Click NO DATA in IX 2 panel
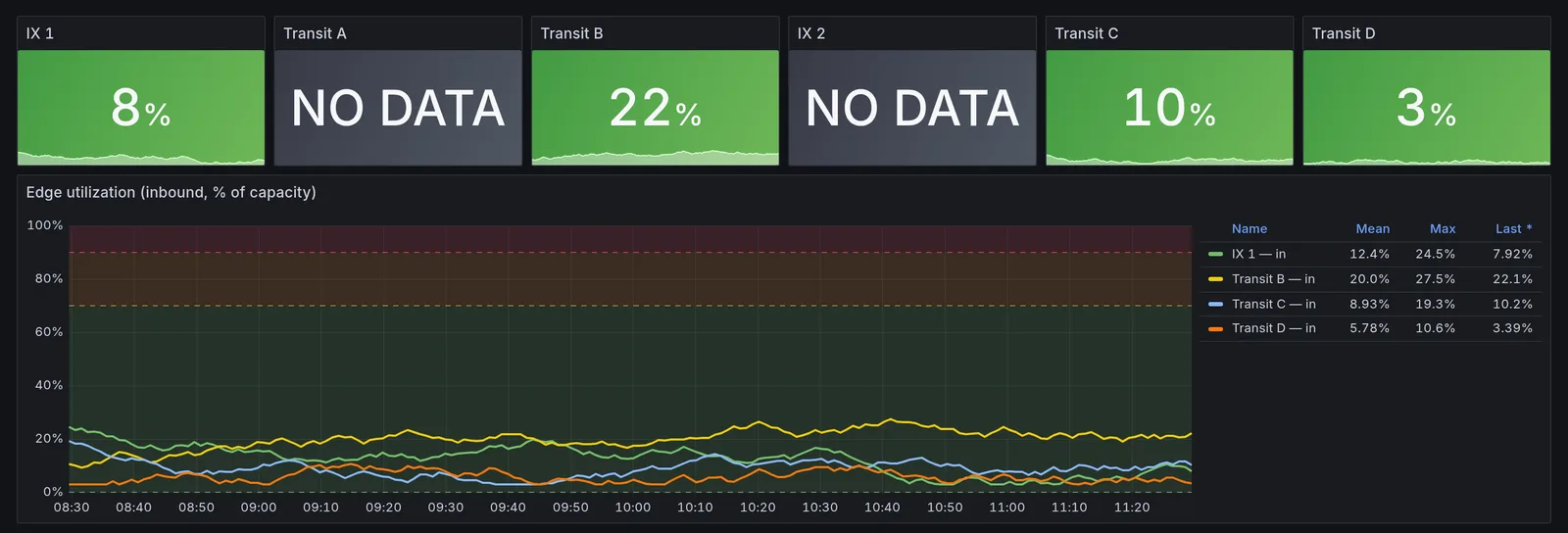 pyautogui.click(x=912, y=108)
